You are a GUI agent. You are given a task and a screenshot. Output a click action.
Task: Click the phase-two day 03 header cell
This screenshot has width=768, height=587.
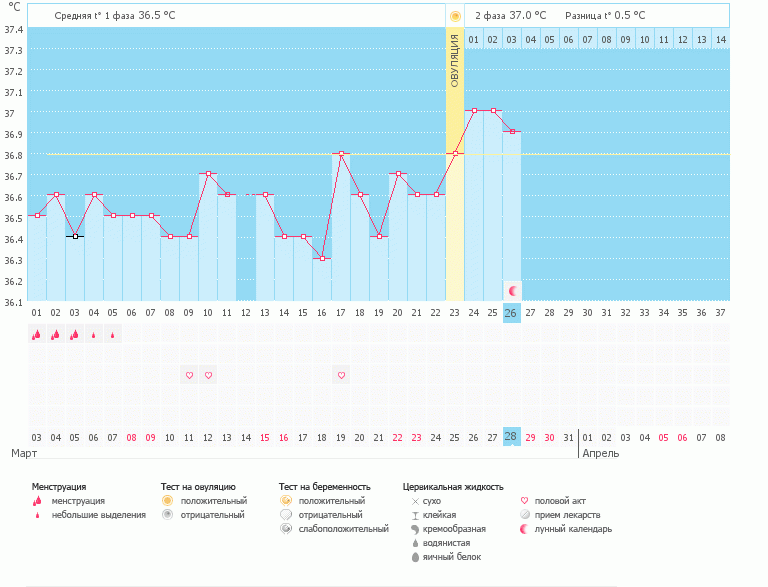511,39
